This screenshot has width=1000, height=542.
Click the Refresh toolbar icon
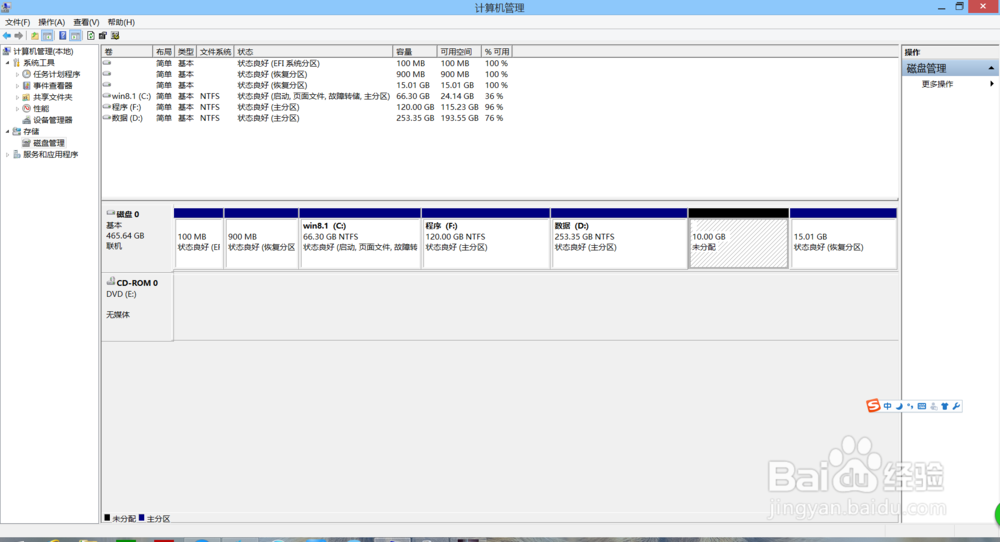[91, 36]
